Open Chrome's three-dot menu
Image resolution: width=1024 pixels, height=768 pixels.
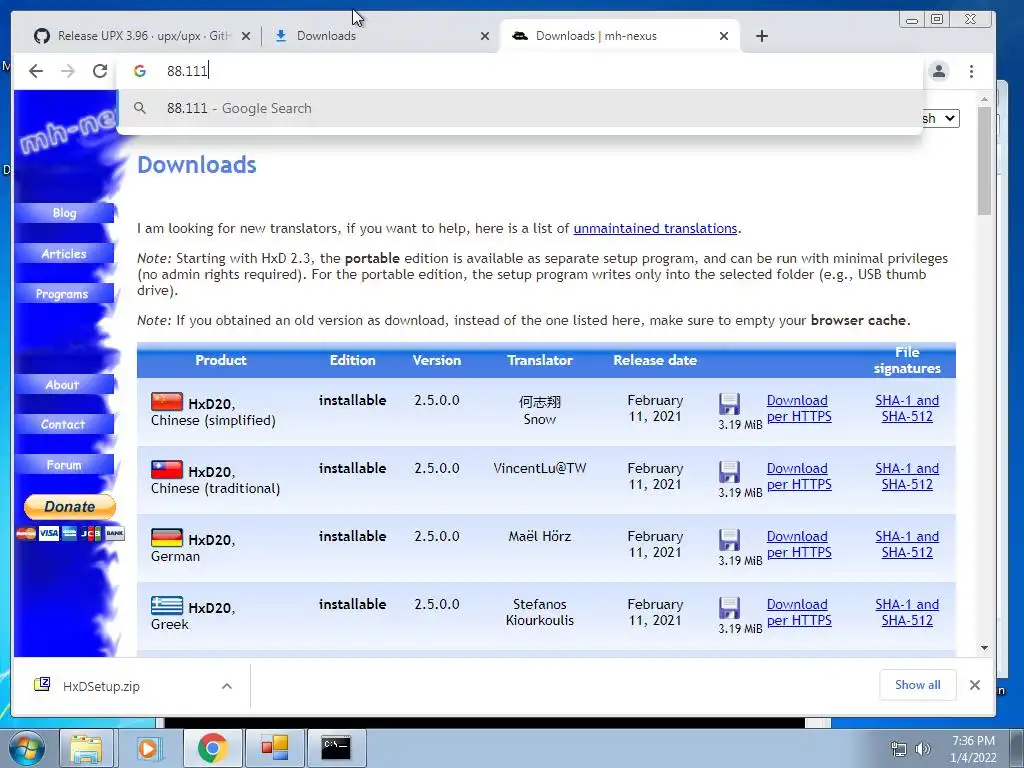tap(971, 71)
